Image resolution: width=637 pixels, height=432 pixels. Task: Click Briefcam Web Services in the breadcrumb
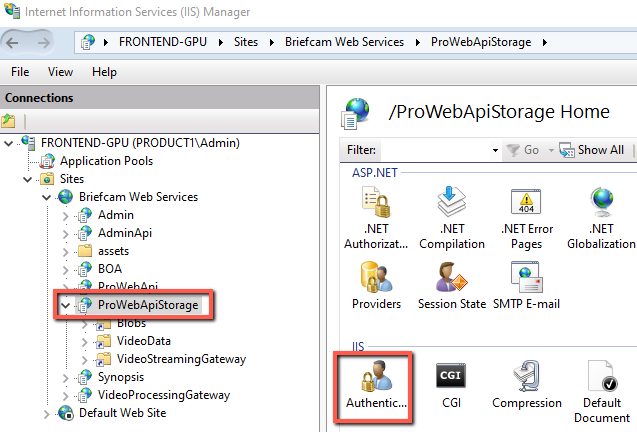tap(344, 42)
